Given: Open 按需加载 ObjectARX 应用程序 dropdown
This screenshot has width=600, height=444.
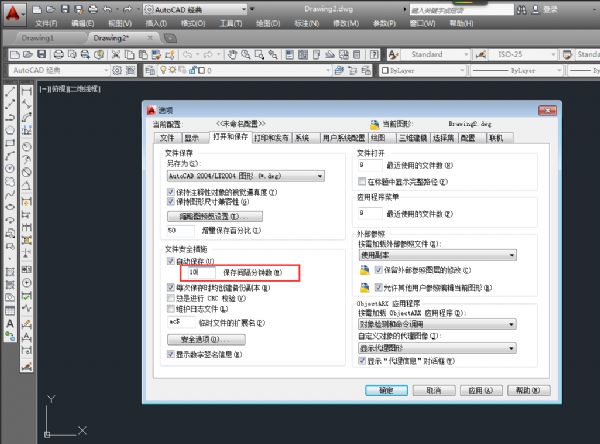Looking at the screenshot, I should click(437, 324).
